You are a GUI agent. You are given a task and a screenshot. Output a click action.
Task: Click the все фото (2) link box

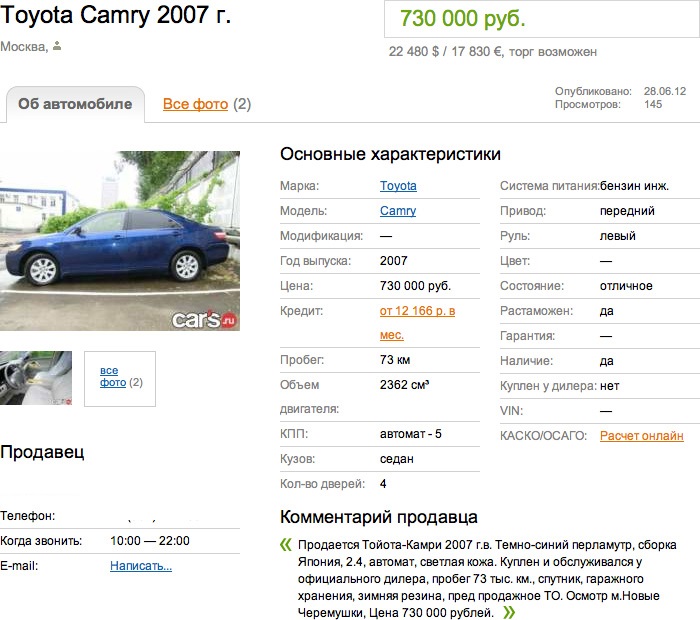tap(120, 379)
